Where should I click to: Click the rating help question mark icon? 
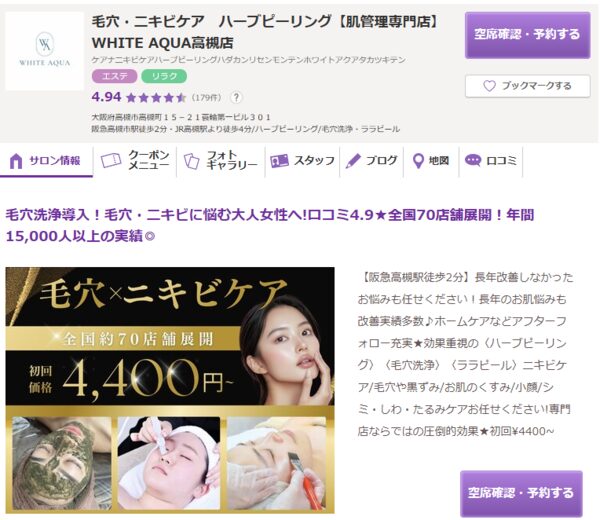(236, 98)
